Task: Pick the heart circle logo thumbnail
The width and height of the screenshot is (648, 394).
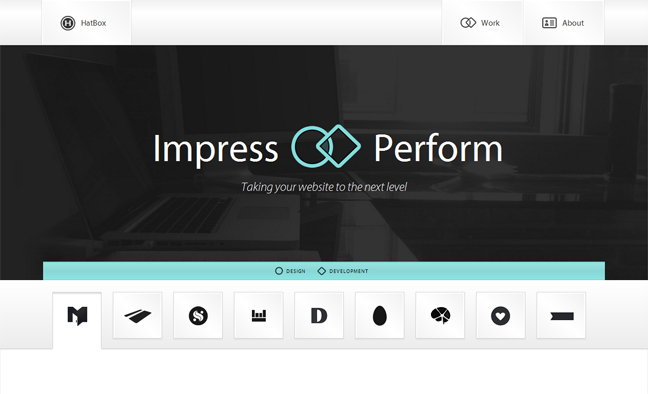Action: pyautogui.click(x=500, y=315)
